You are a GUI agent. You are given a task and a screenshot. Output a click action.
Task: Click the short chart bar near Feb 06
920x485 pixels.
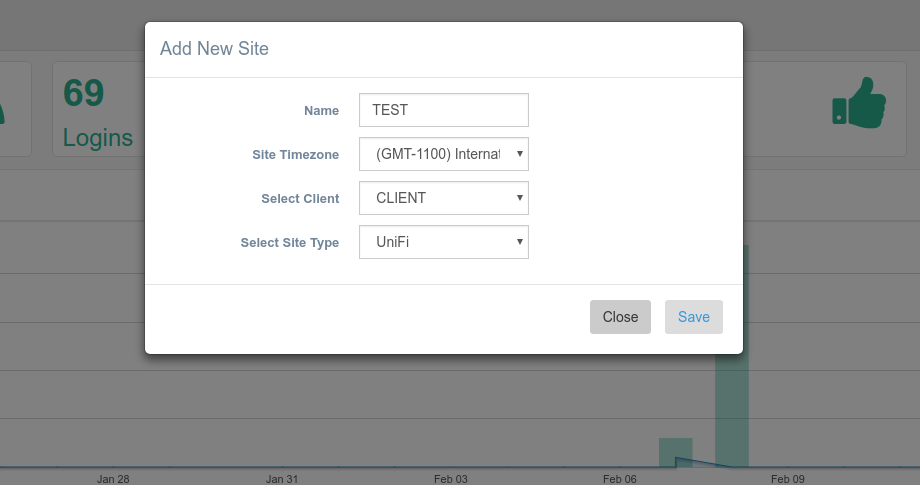click(676, 453)
